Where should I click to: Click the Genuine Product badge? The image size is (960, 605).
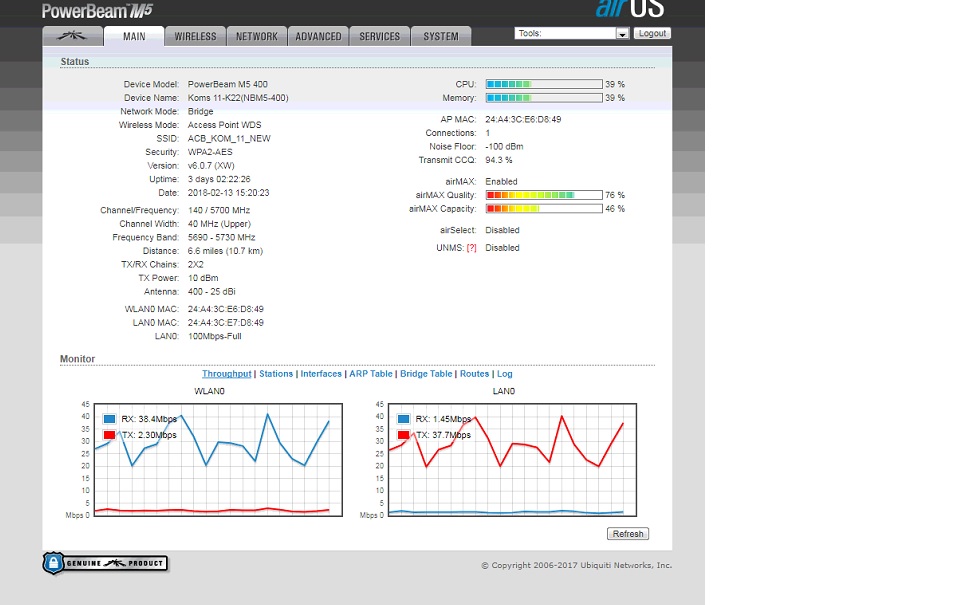[x=105, y=563]
